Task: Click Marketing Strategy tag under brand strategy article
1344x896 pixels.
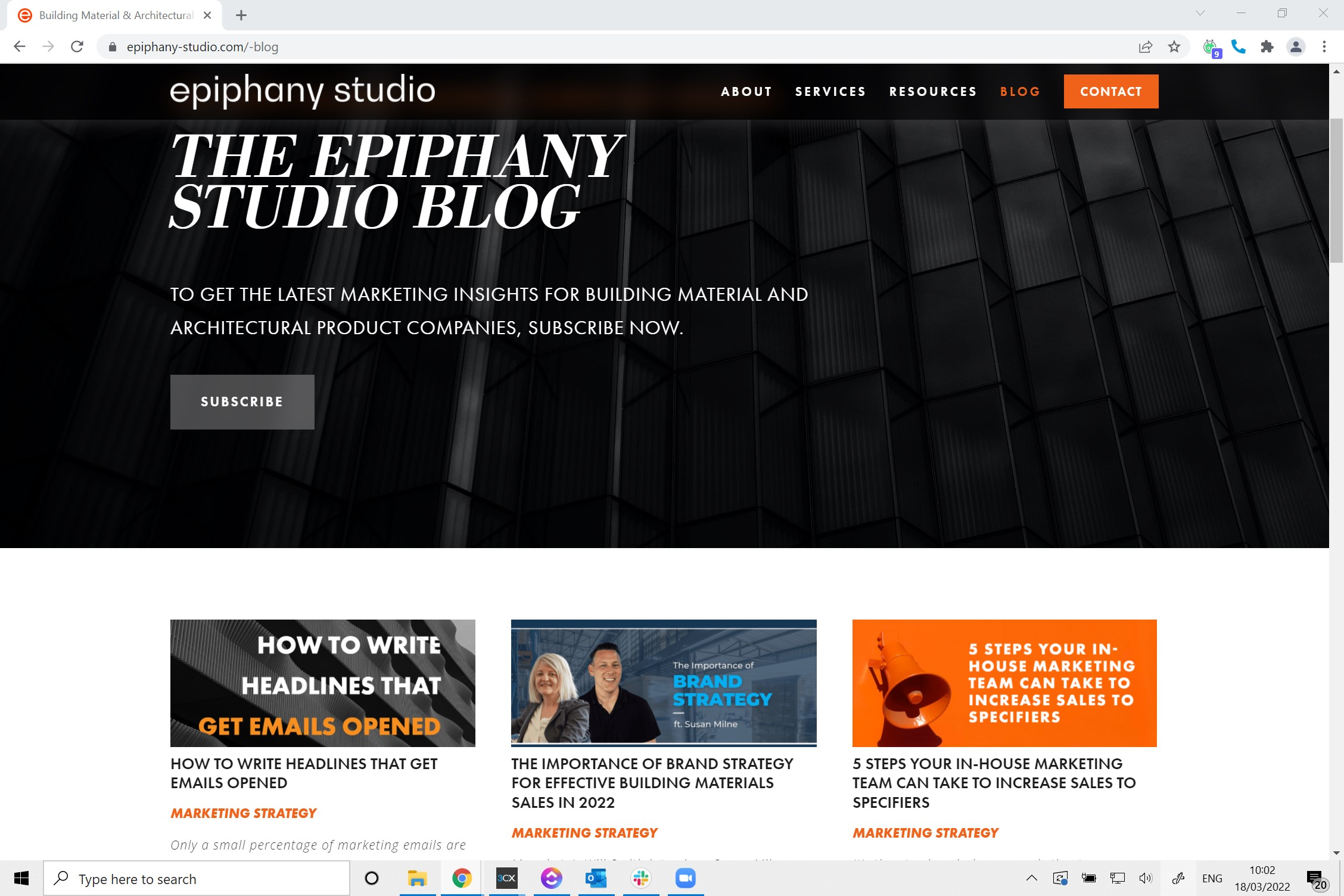Action: tap(584, 833)
